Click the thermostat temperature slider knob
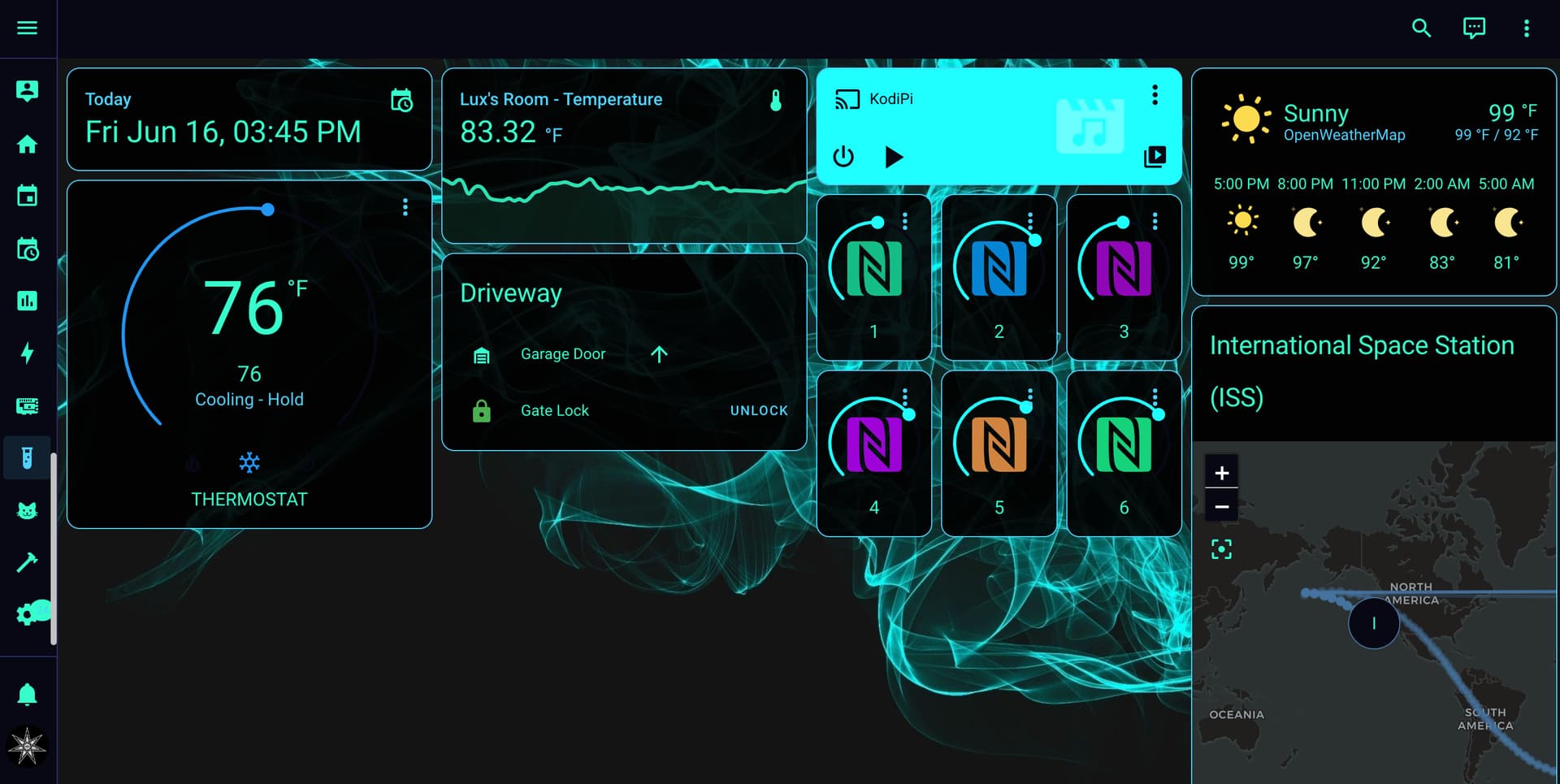1560x784 pixels. (x=267, y=209)
